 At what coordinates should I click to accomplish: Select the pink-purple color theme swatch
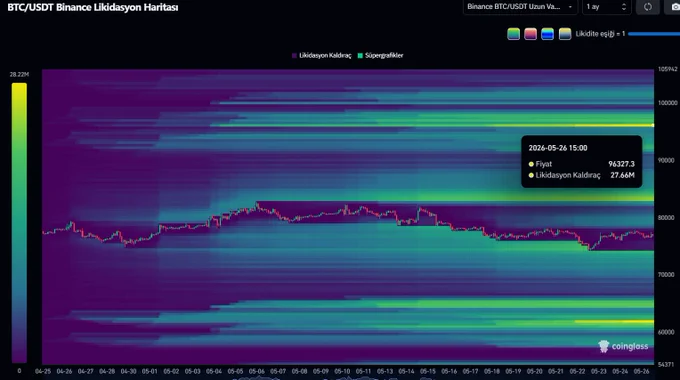[530, 34]
